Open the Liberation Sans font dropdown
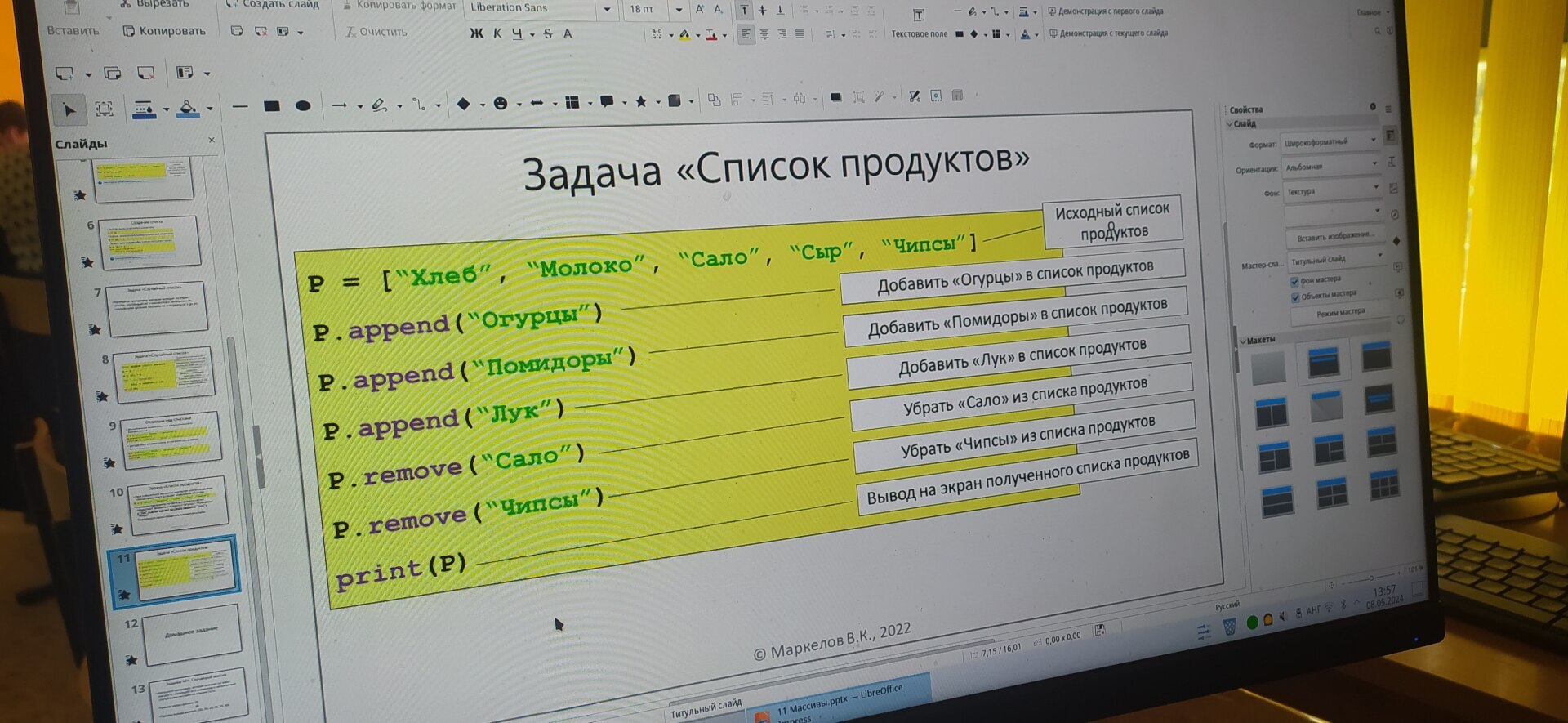1568x723 pixels. (x=607, y=10)
